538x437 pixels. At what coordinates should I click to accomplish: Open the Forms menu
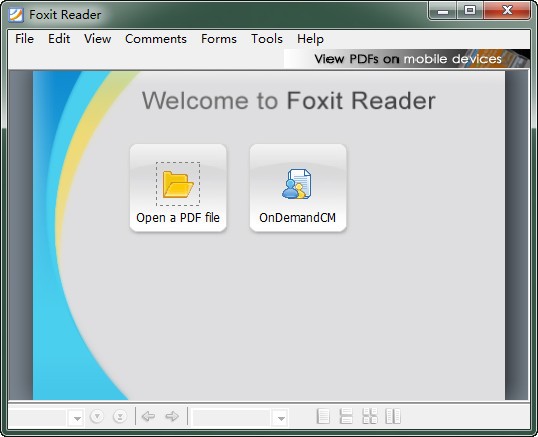[219, 39]
